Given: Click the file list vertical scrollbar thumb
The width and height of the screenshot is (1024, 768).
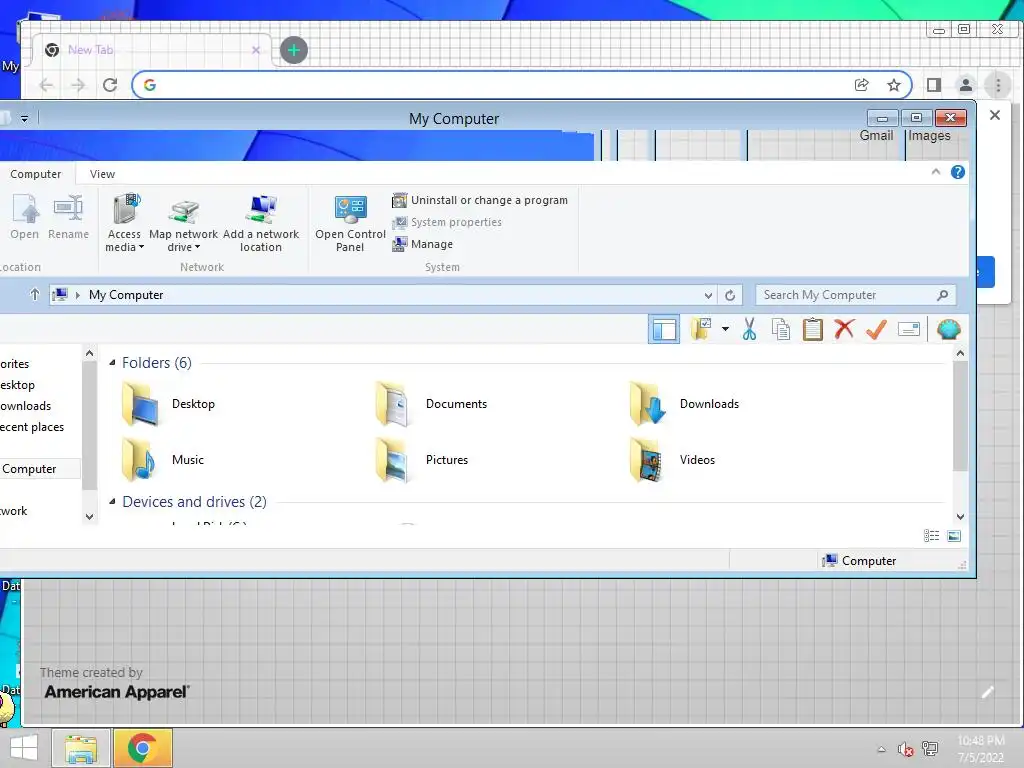Looking at the screenshot, I should click(x=960, y=415).
